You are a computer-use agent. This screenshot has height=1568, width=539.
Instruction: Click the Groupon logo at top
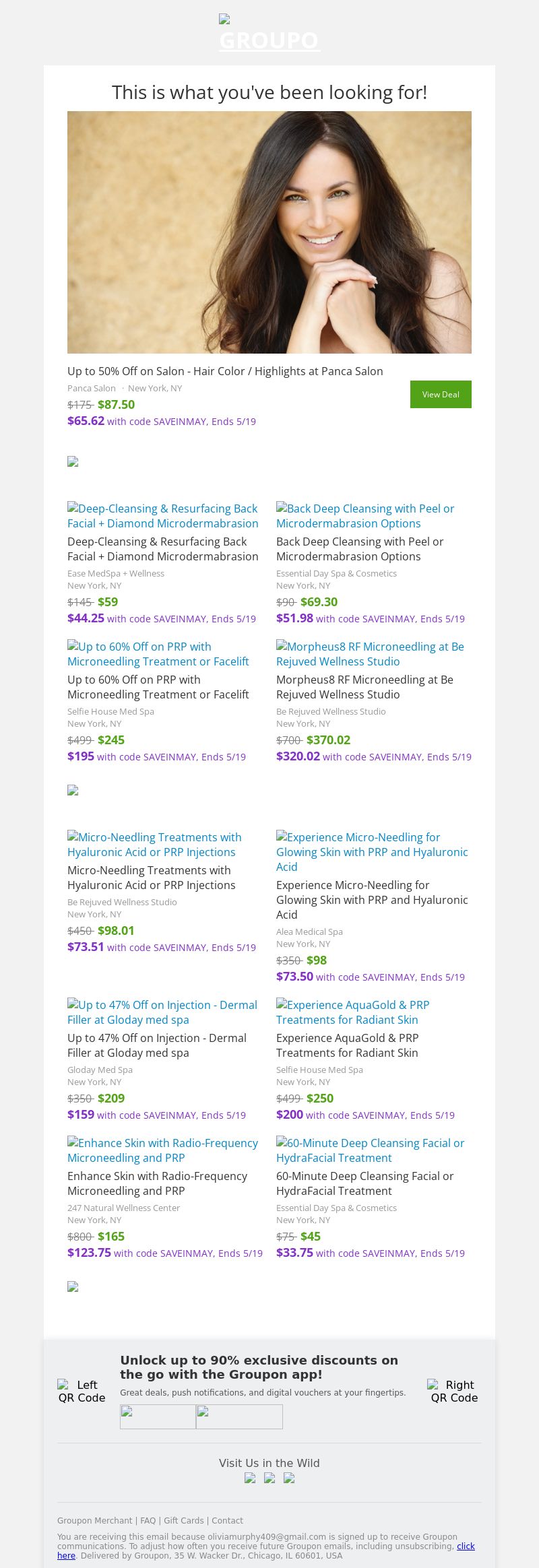269,34
